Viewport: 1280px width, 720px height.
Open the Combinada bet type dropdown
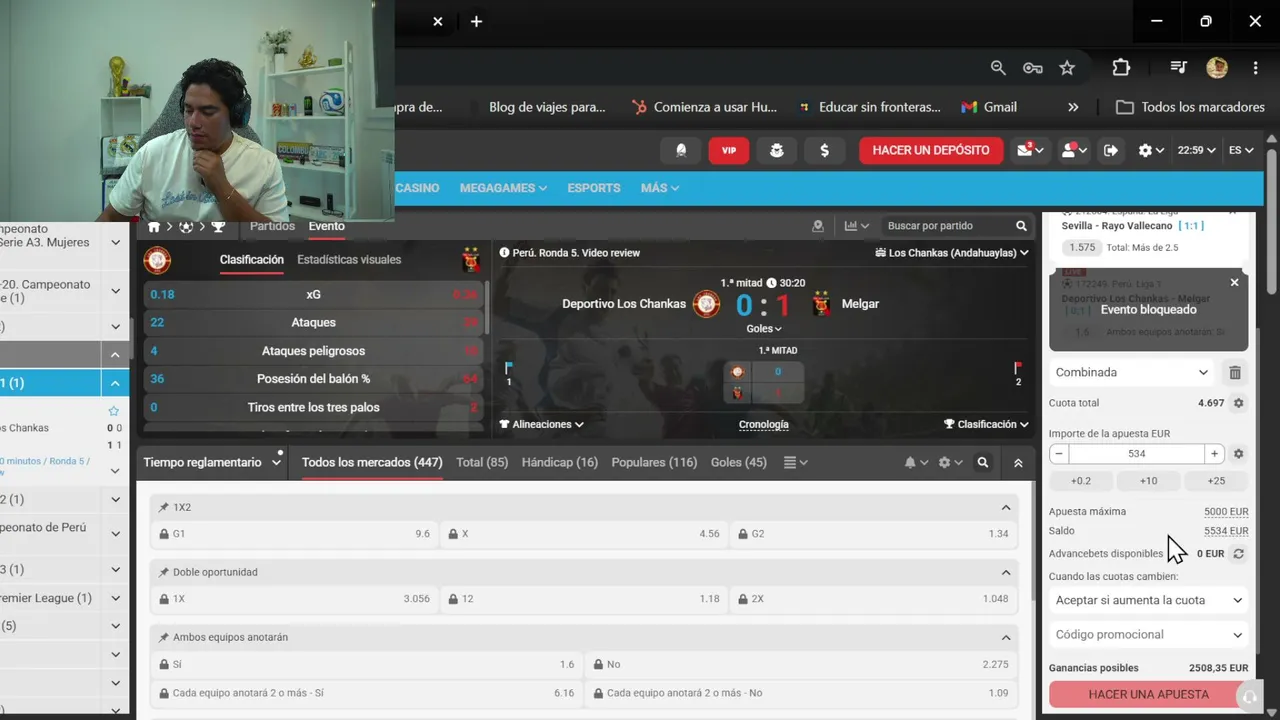(1132, 372)
